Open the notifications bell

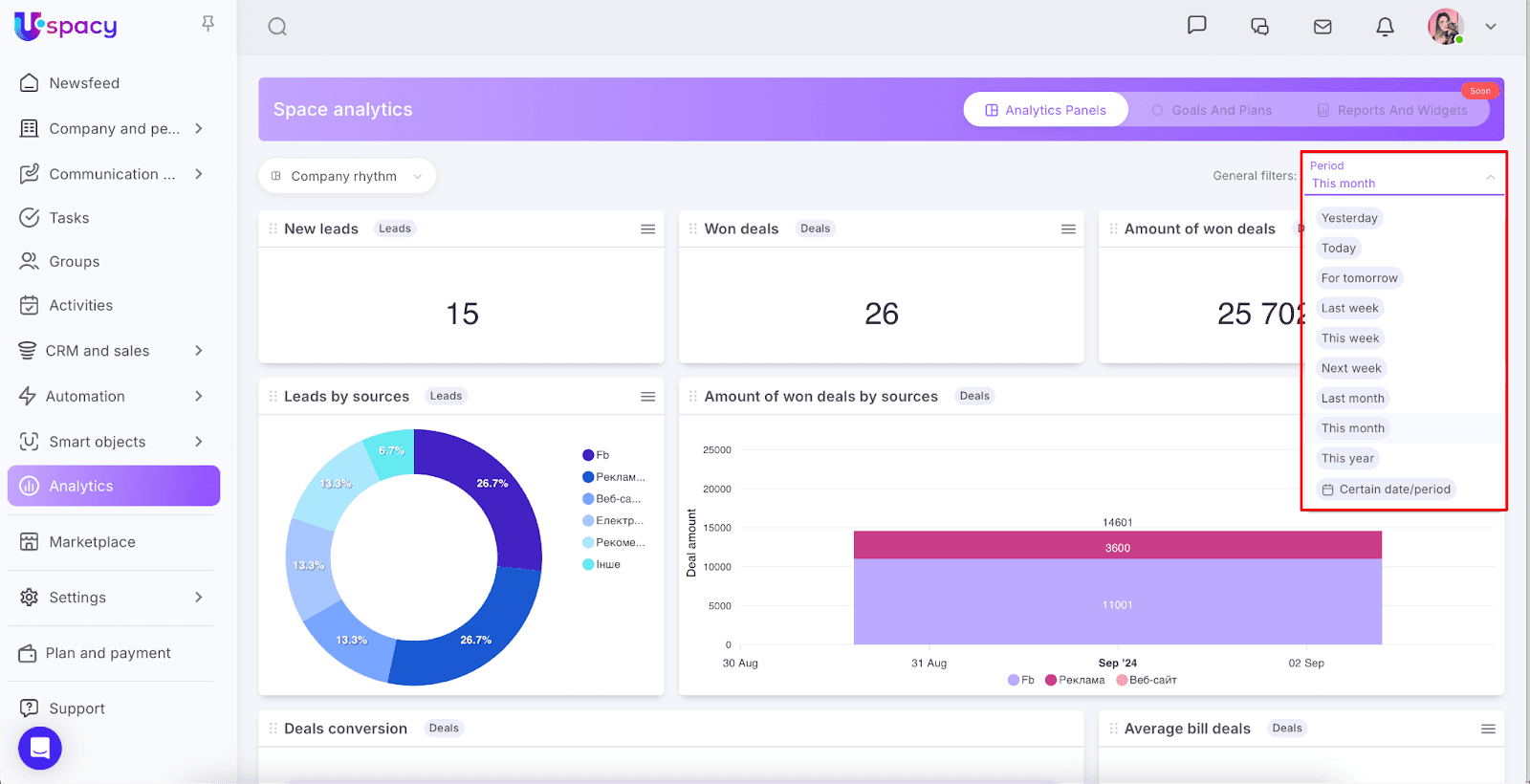(1385, 27)
